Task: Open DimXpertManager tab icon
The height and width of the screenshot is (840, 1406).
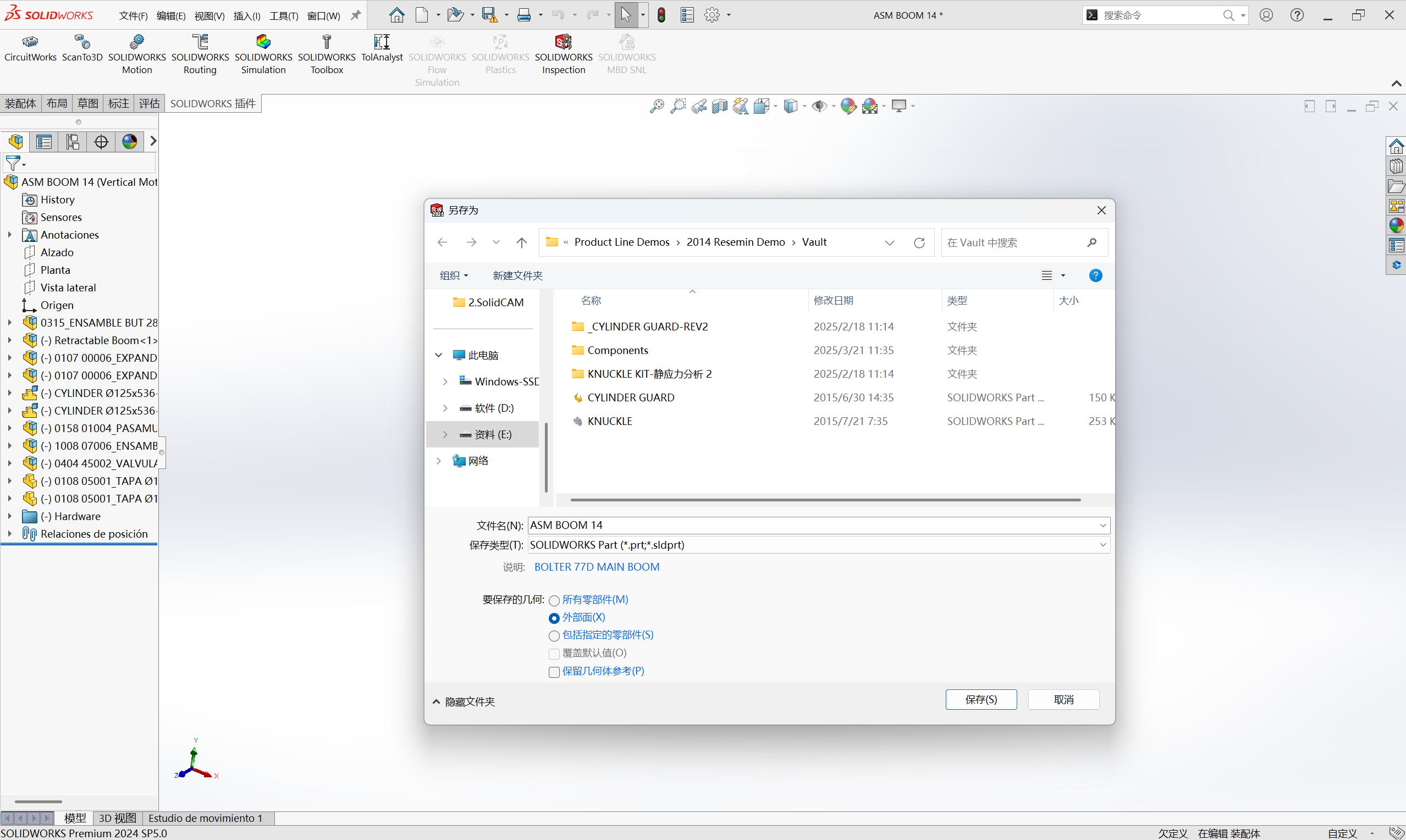Action: point(101,141)
